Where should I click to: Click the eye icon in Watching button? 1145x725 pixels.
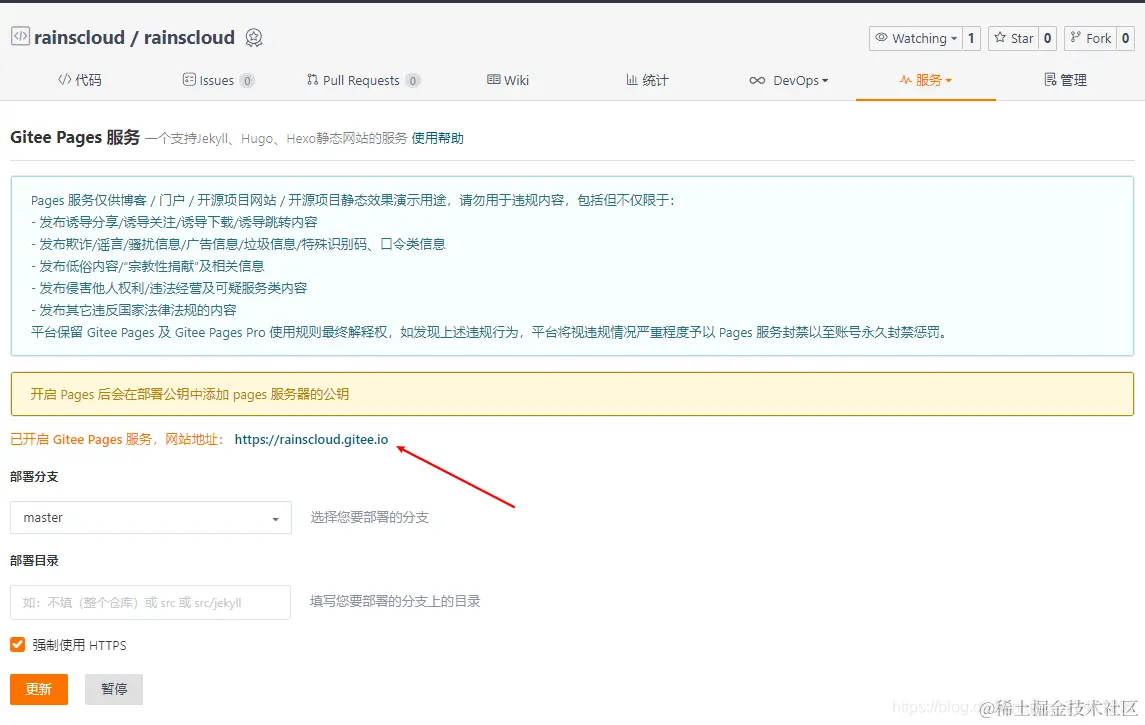[881, 37]
